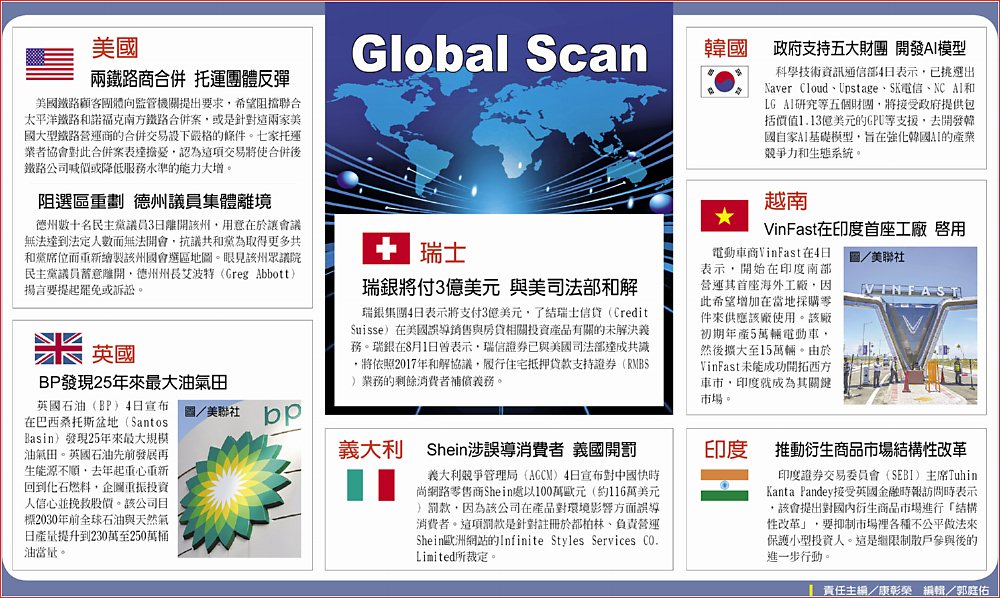The width and height of the screenshot is (1000, 598).
Task: Click the 圖／美聯社 credit on BP photo
Action: [212, 412]
